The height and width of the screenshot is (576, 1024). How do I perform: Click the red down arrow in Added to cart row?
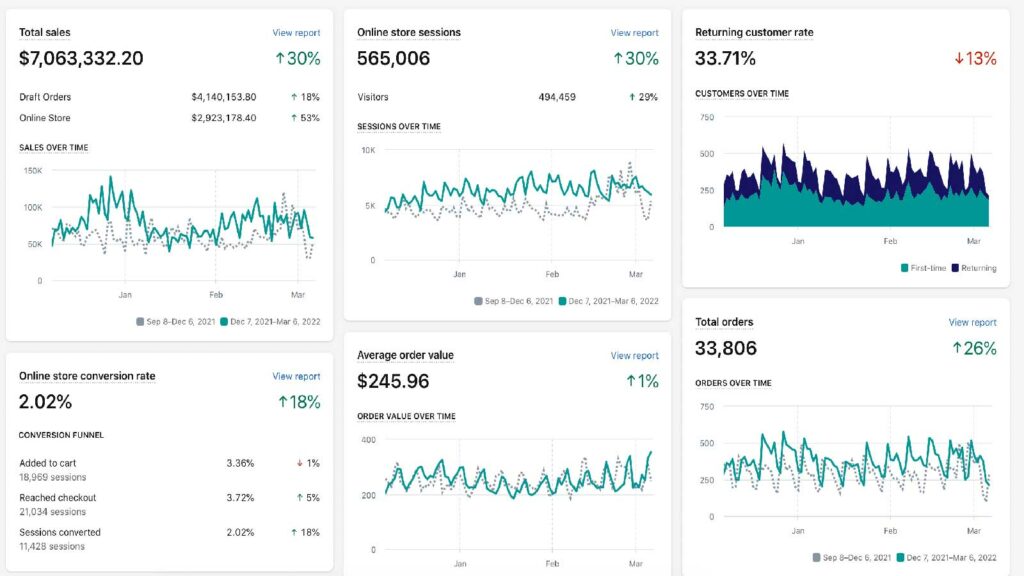[300, 463]
